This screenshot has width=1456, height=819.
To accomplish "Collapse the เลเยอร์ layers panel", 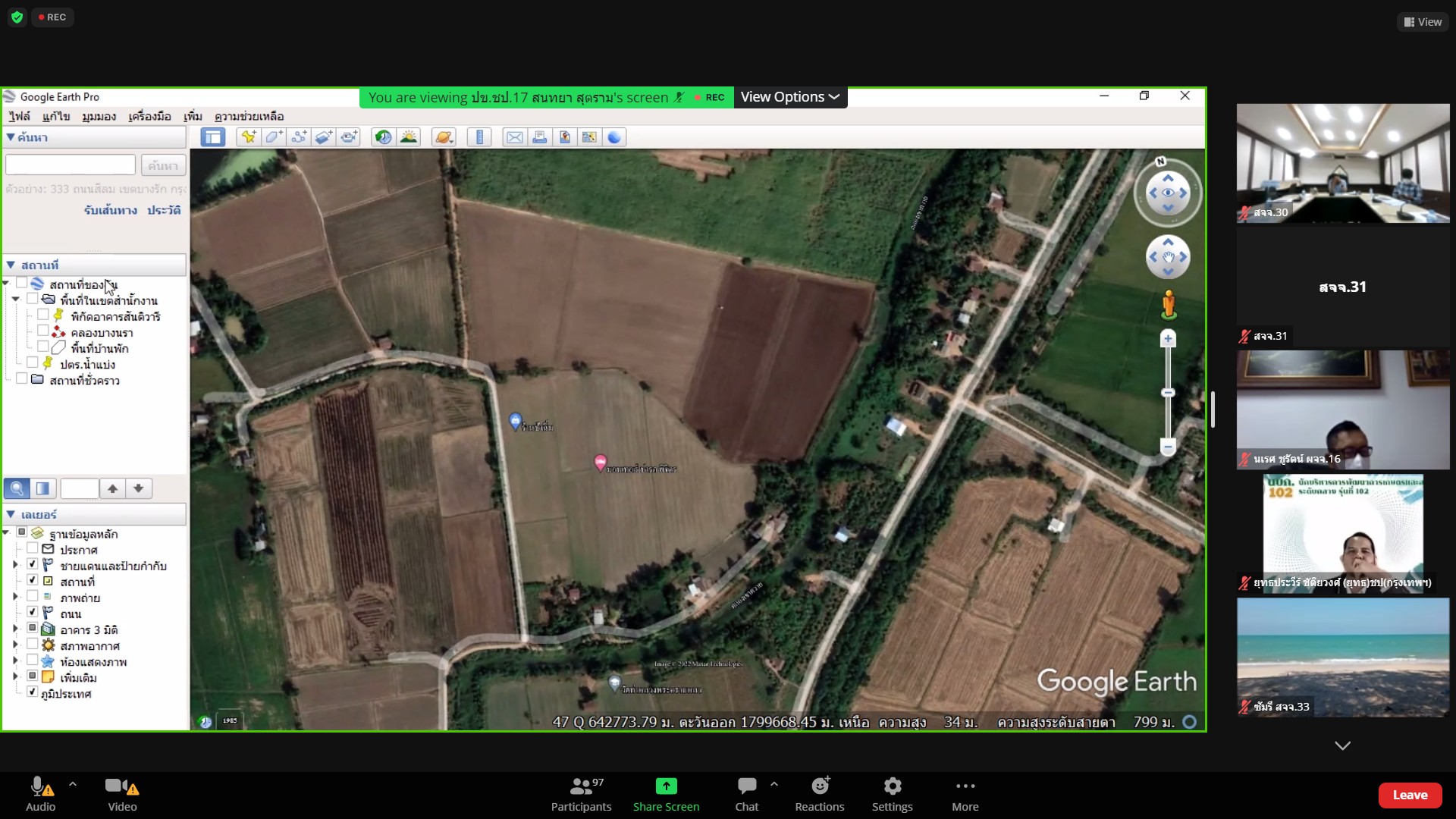I will (x=11, y=514).
